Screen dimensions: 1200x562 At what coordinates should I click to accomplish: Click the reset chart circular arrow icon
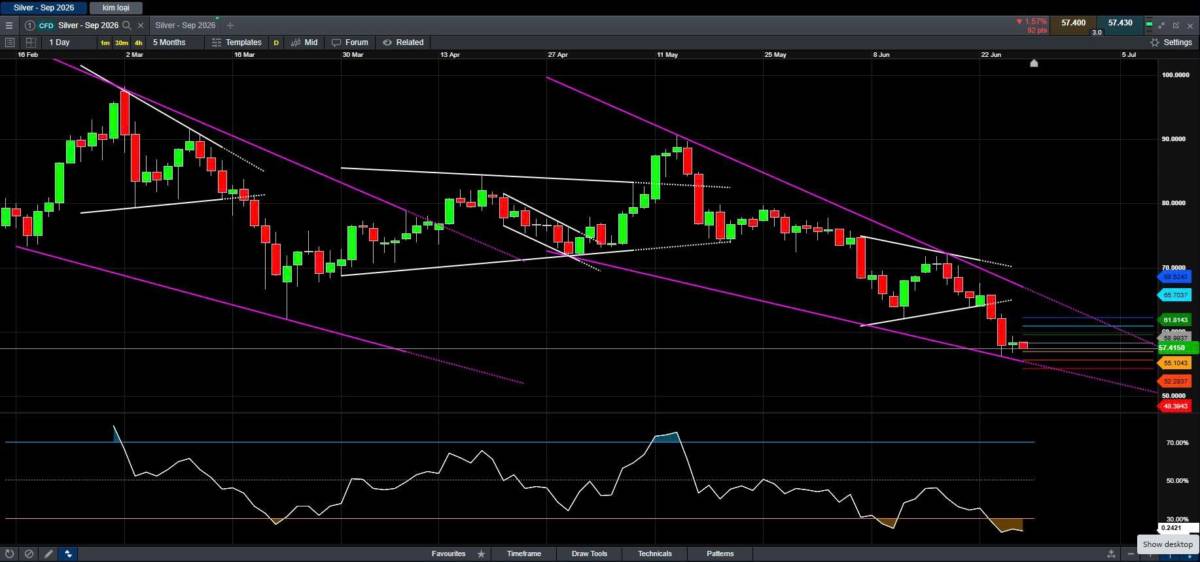[9, 553]
